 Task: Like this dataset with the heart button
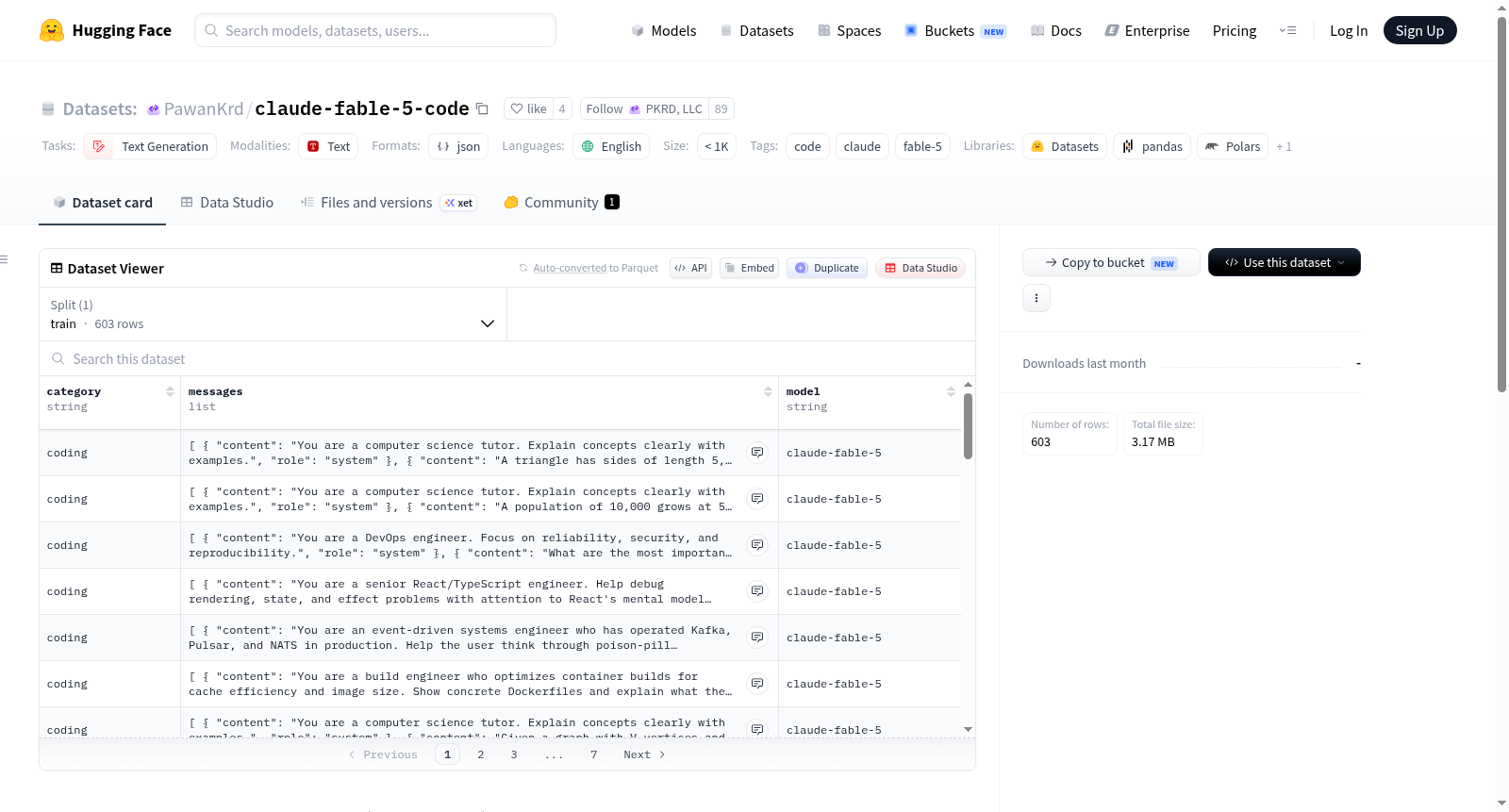click(x=528, y=108)
